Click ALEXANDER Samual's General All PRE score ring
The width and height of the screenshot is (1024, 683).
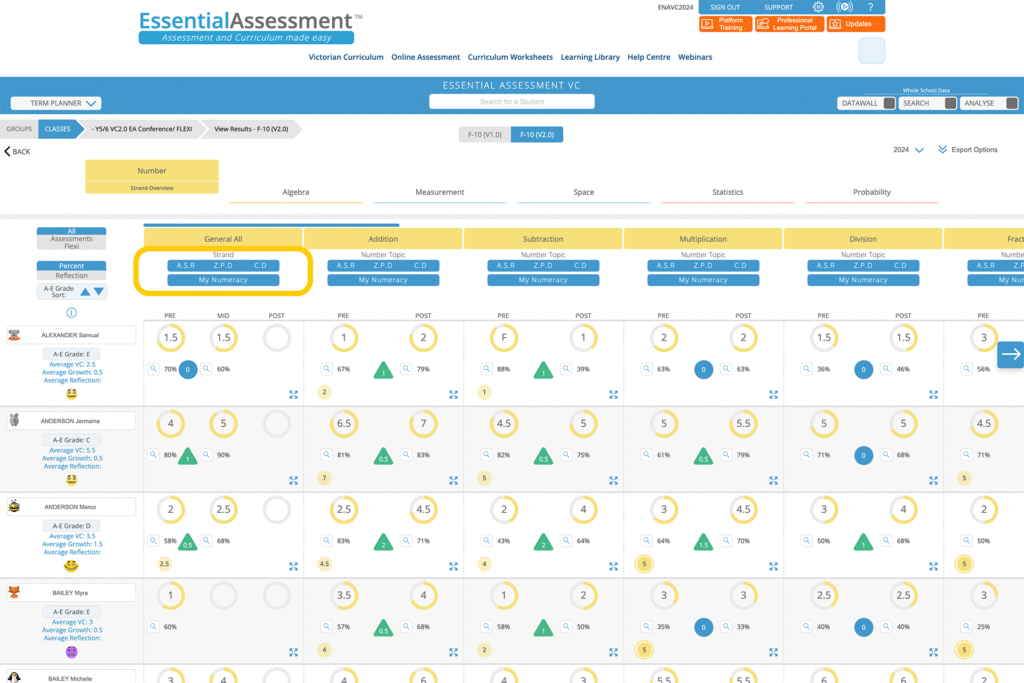pos(170,338)
